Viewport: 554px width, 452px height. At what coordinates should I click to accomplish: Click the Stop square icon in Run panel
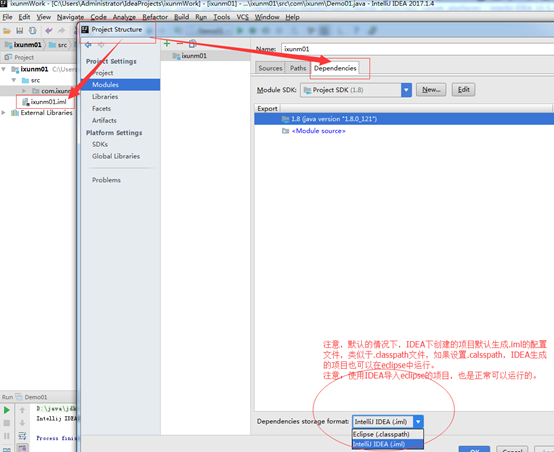pos(6,423)
